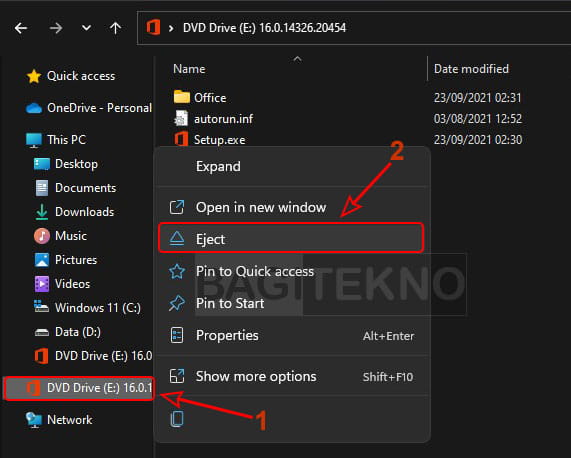571x458 pixels.
Task: Click the green Downloads arrow icon
Action: coord(42,212)
